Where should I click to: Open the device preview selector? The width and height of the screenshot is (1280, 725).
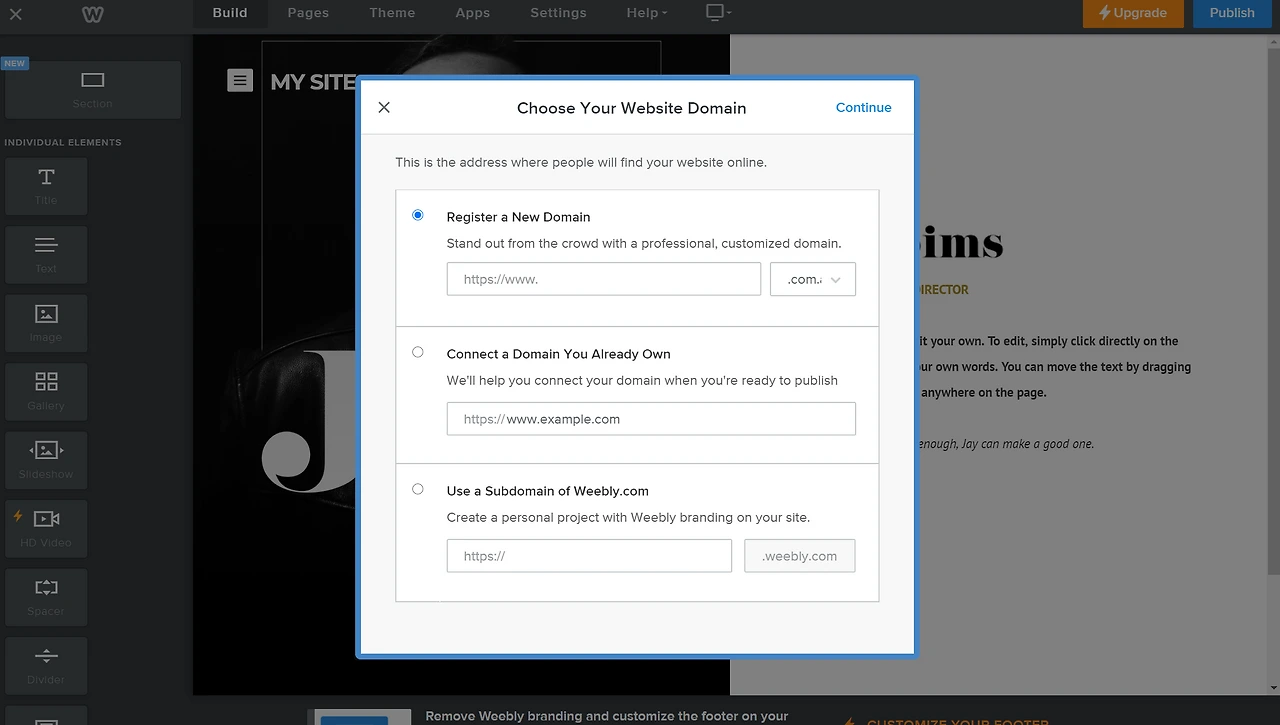(x=718, y=13)
